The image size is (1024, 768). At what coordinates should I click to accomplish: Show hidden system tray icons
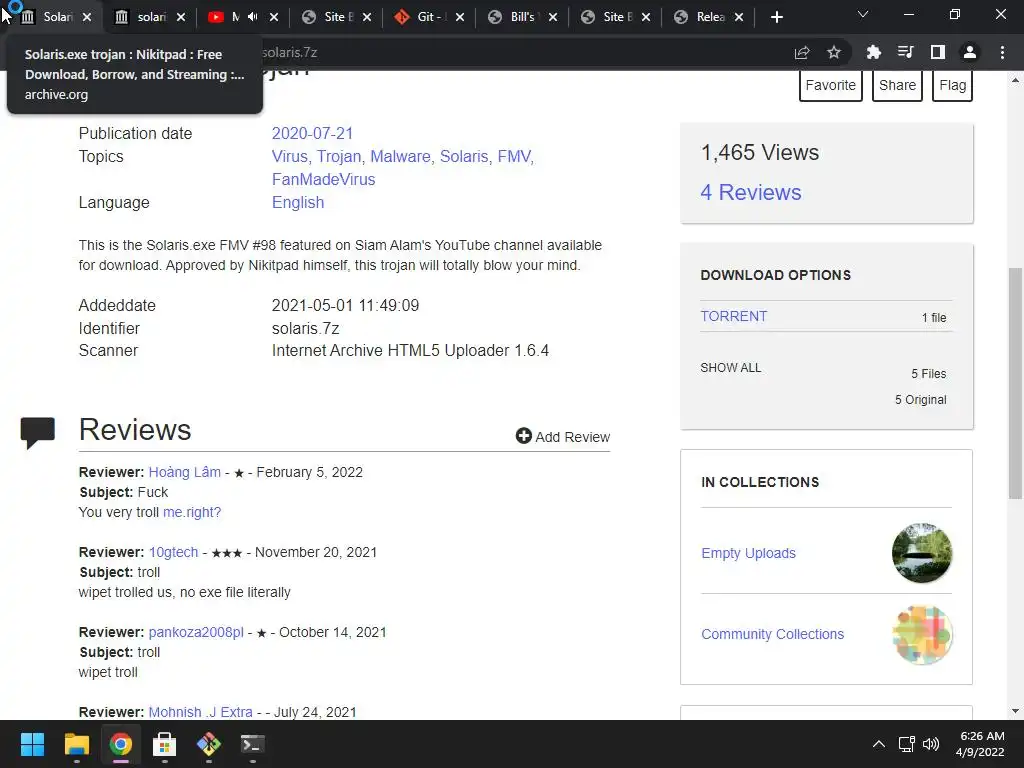click(x=879, y=744)
